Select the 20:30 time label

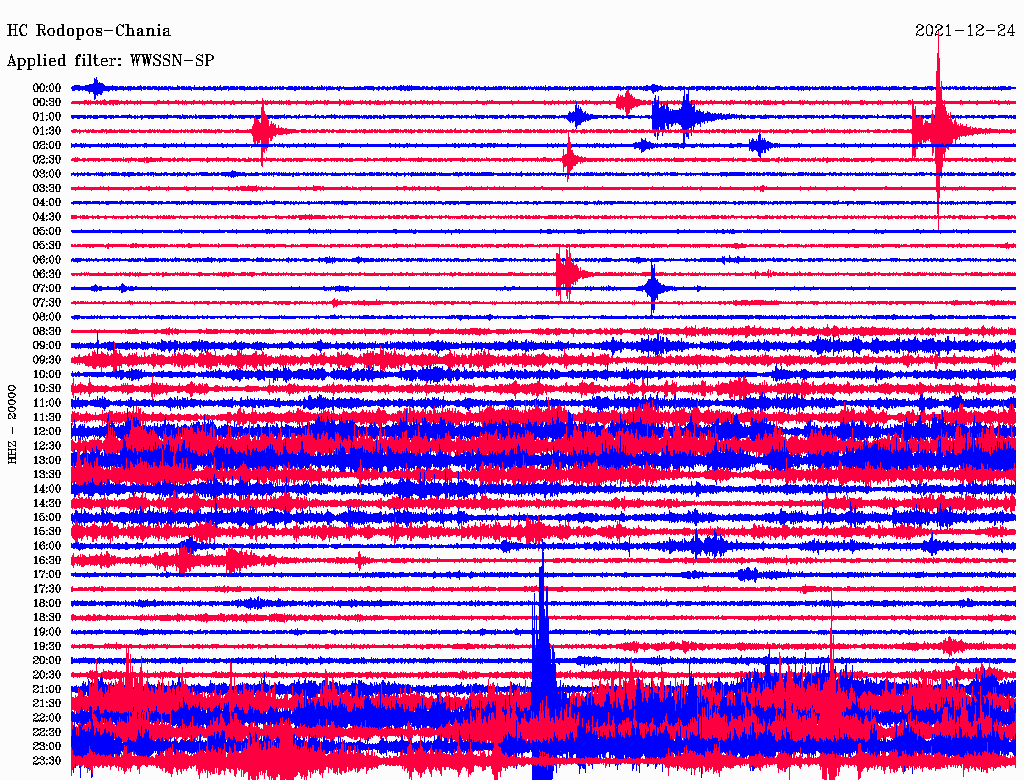(47, 675)
